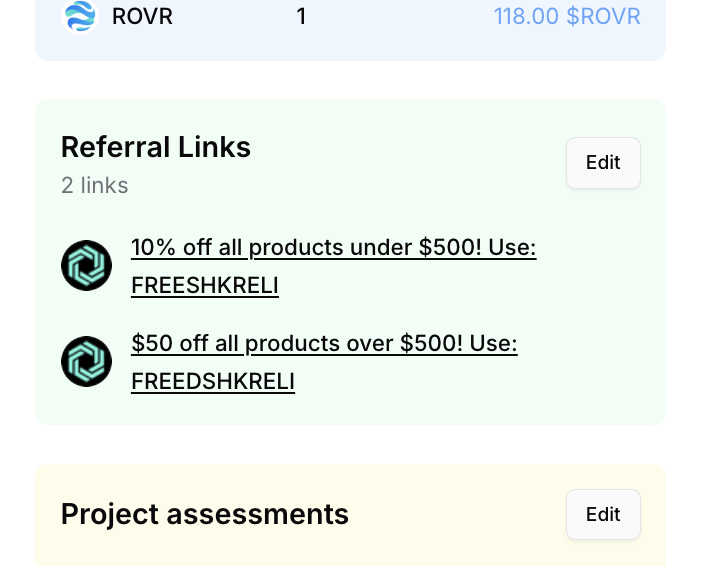
Task: Click the hexagon icon beside 10% off offer
Action: (86, 266)
